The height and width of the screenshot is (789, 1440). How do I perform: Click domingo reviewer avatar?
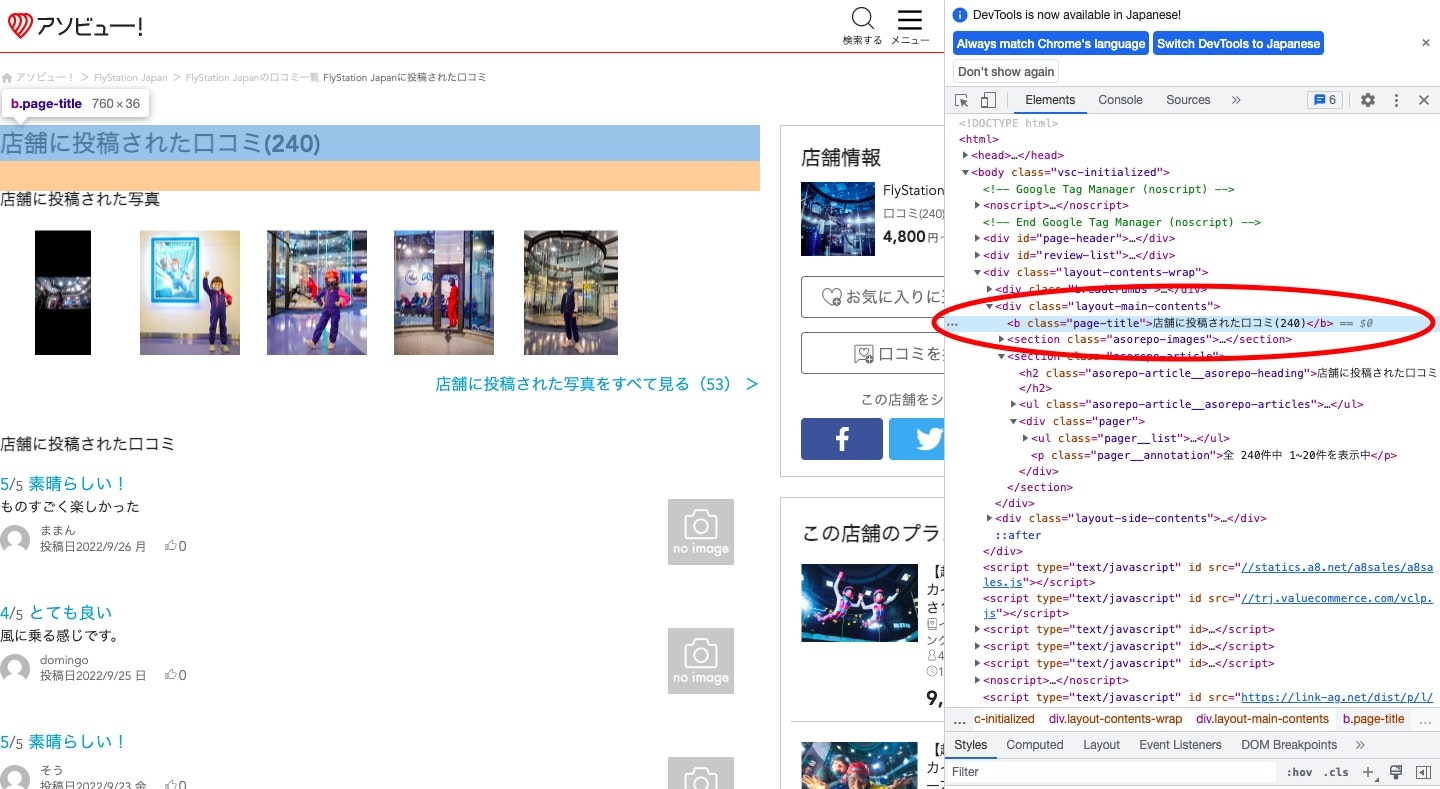tap(15, 669)
